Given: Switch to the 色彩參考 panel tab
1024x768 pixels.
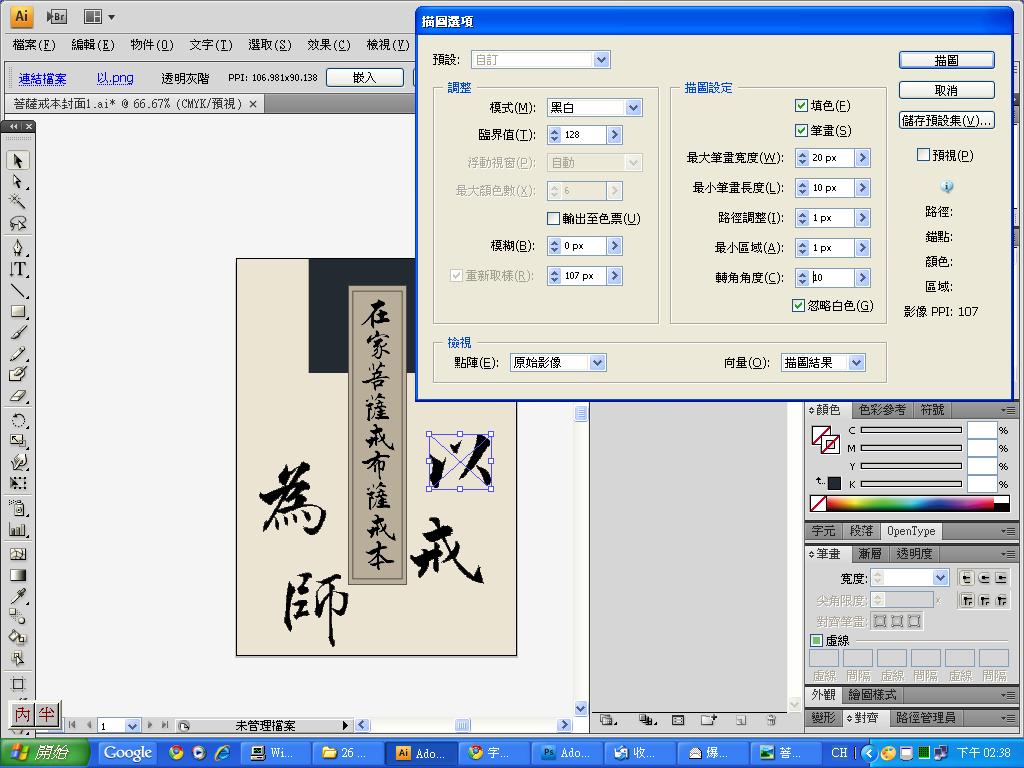Looking at the screenshot, I should (882, 410).
